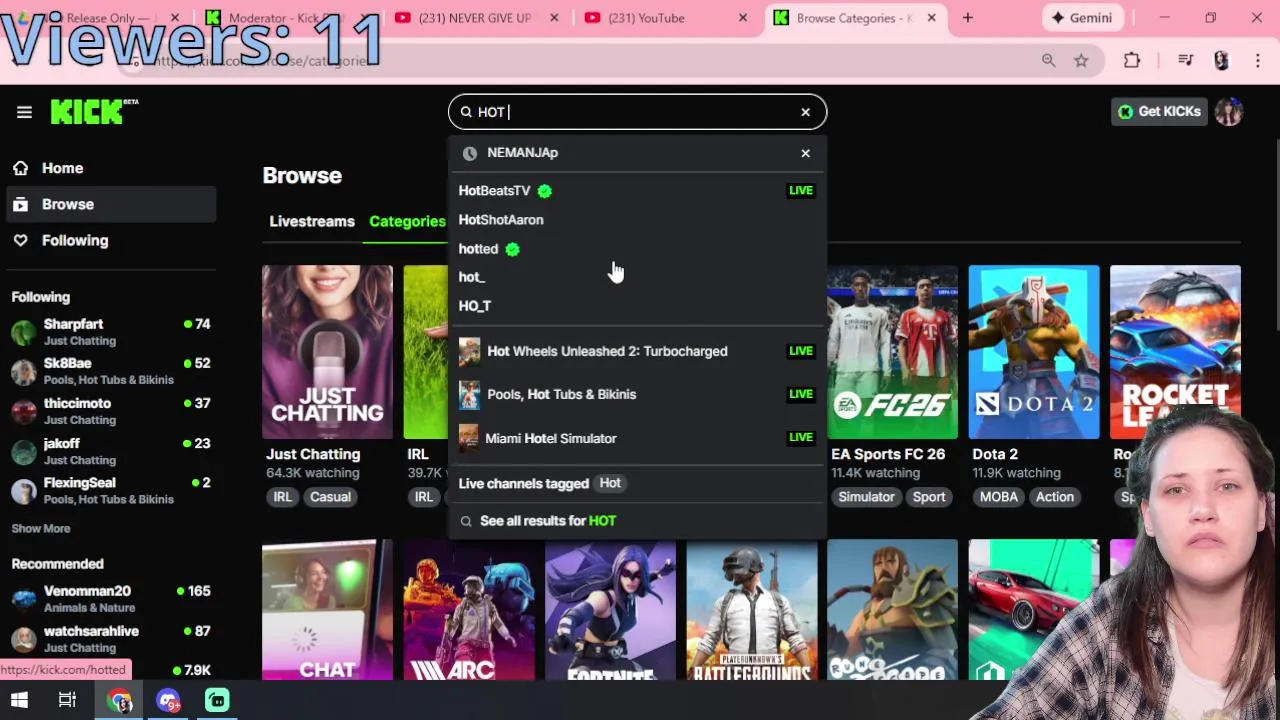Open the ARC Raiders category thumbnail

pos(469,610)
